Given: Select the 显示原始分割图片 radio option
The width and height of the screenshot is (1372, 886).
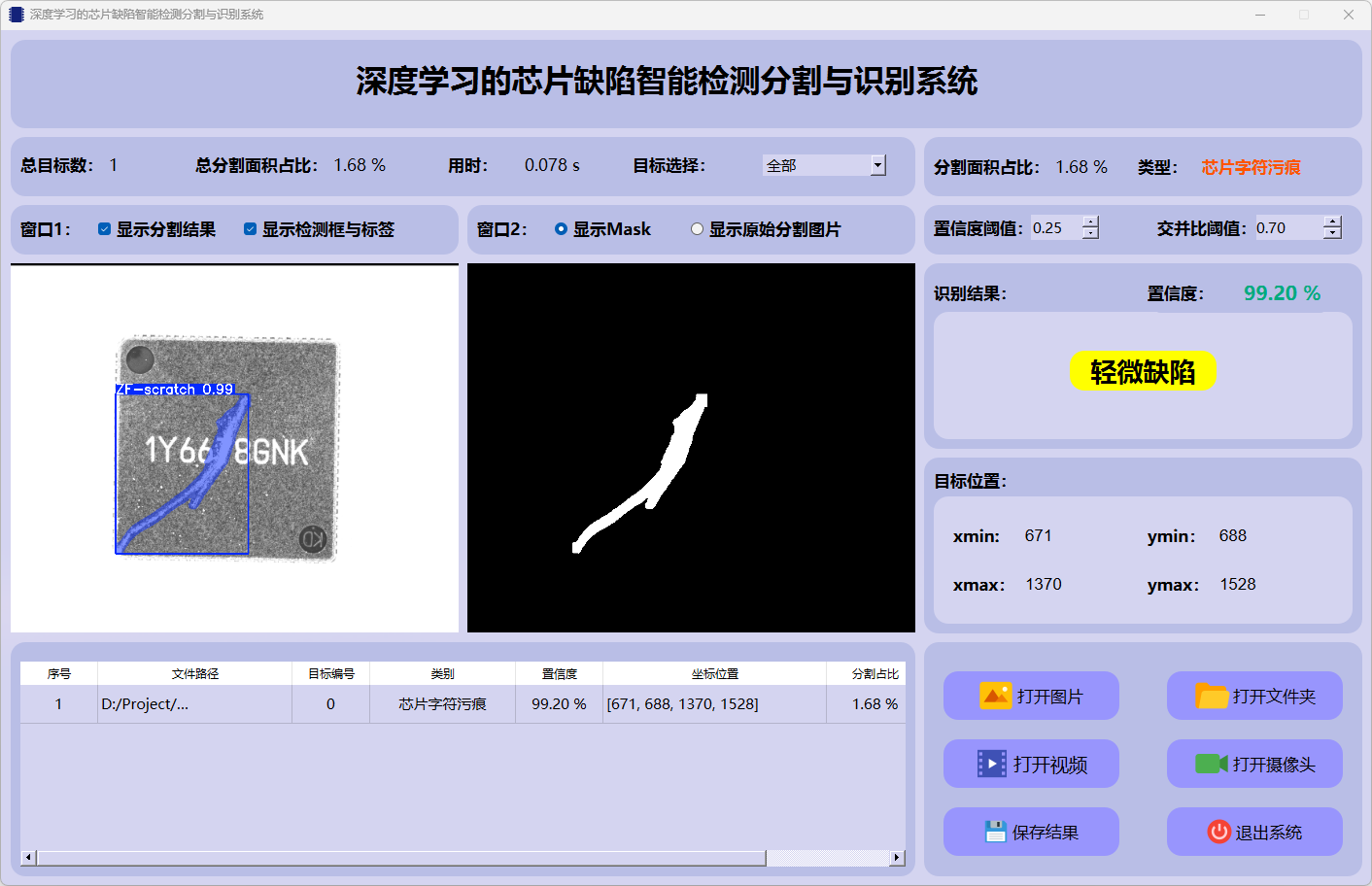Looking at the screenshot, I should [x=697, y=229].
